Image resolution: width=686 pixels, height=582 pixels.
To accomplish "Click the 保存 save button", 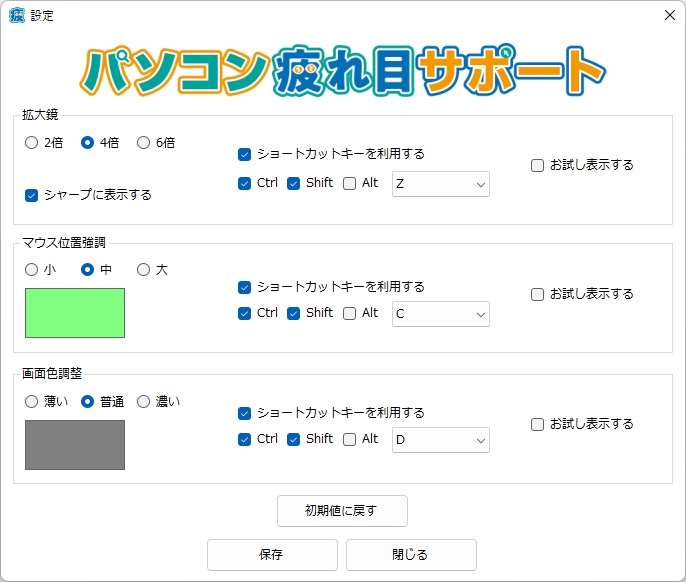I will click(272, 554).
